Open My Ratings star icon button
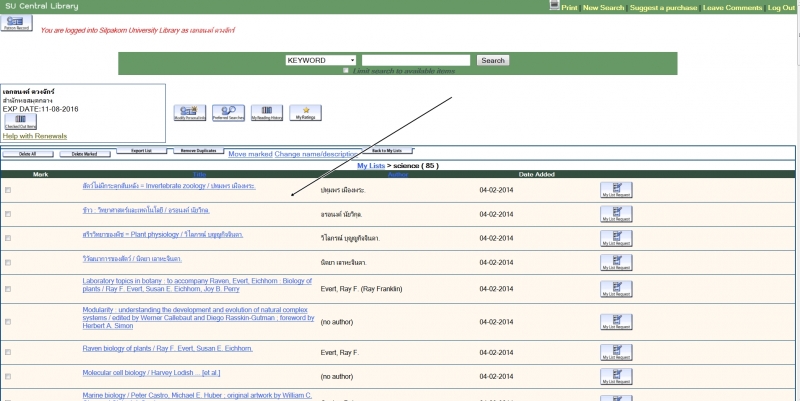The height and width of the screenshot is (401, 800). (x=306, y=113)
